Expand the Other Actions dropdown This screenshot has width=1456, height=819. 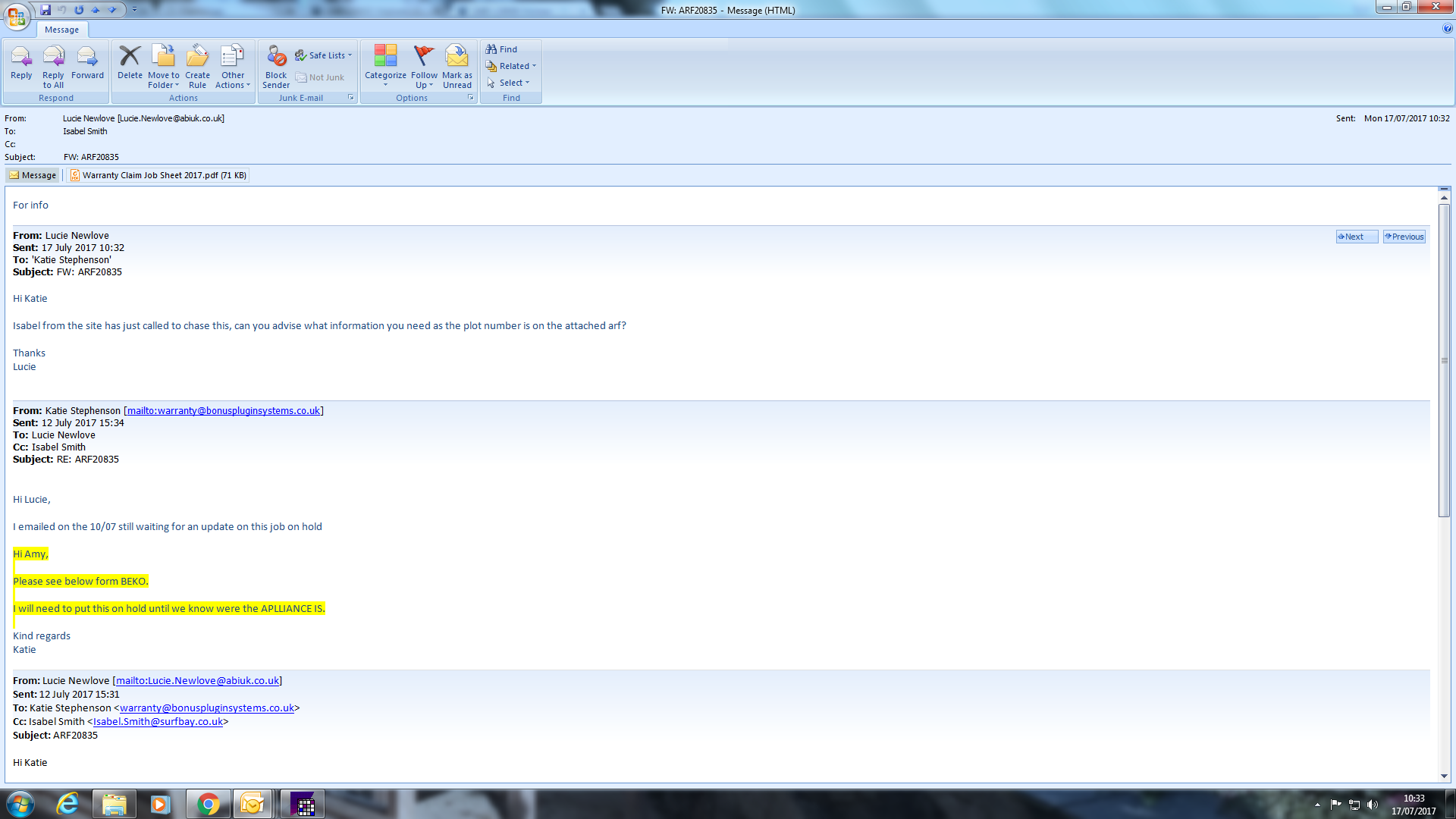pyautogui.click(x=233, y=80)
